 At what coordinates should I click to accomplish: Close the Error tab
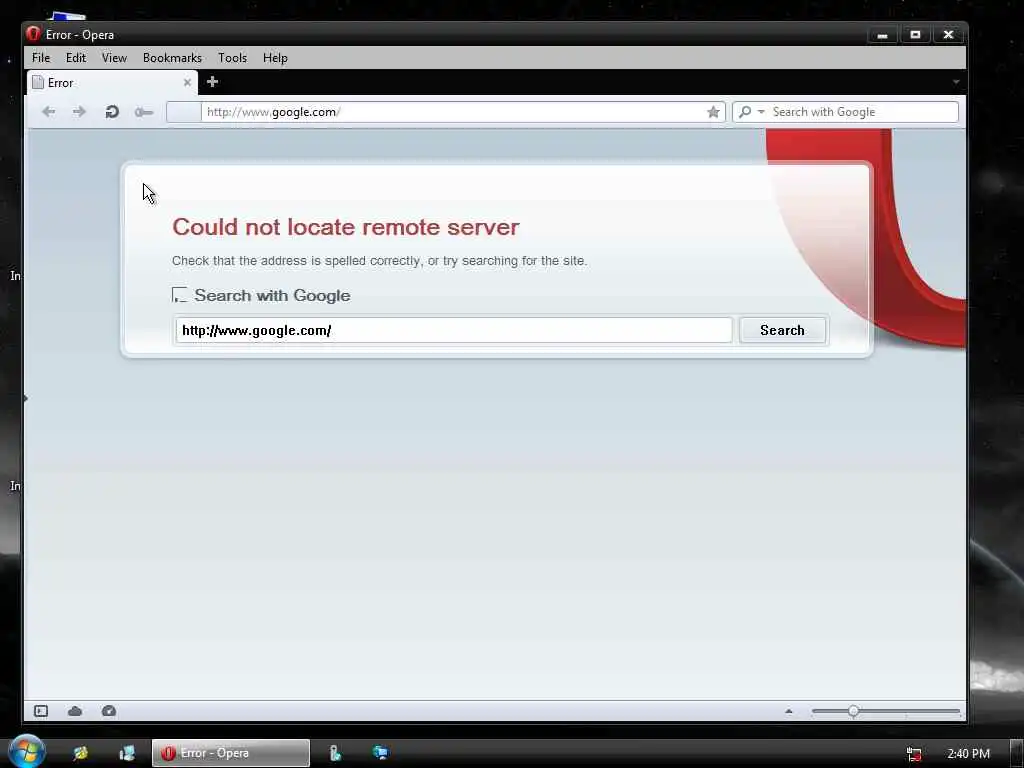coord(187,82)
